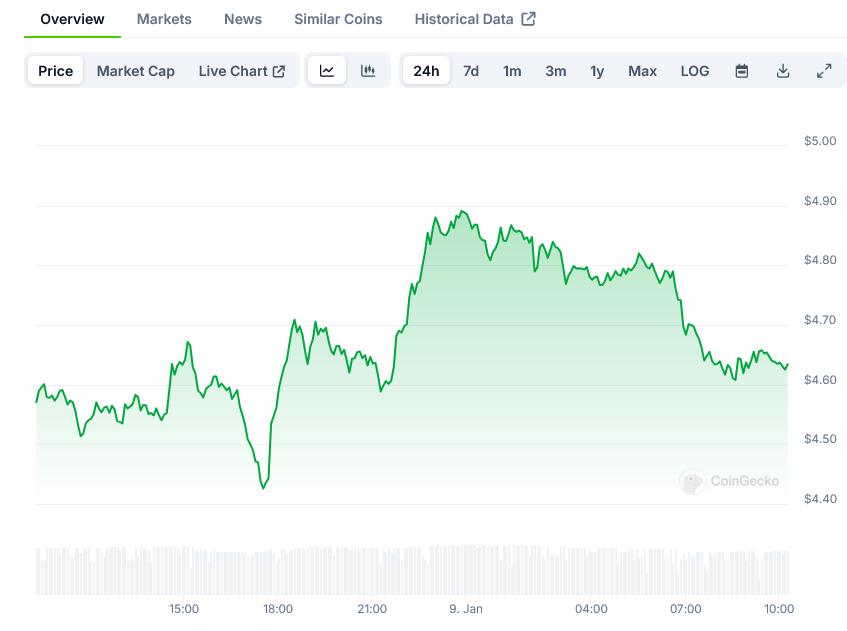This screenshot has width=847, height=631.
Task: Click the price line peak near 9. Jan
Action: click(461, 211)
